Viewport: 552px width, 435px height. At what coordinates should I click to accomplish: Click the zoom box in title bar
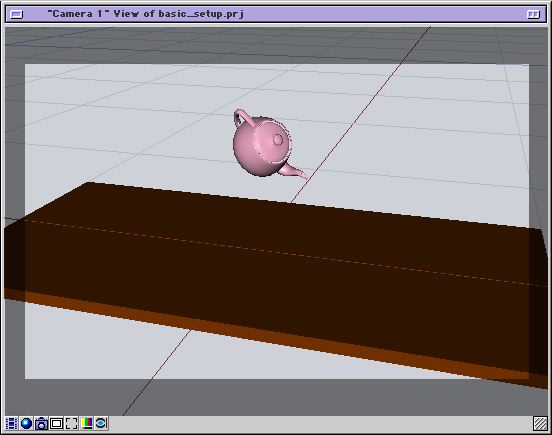click(533, 14)
